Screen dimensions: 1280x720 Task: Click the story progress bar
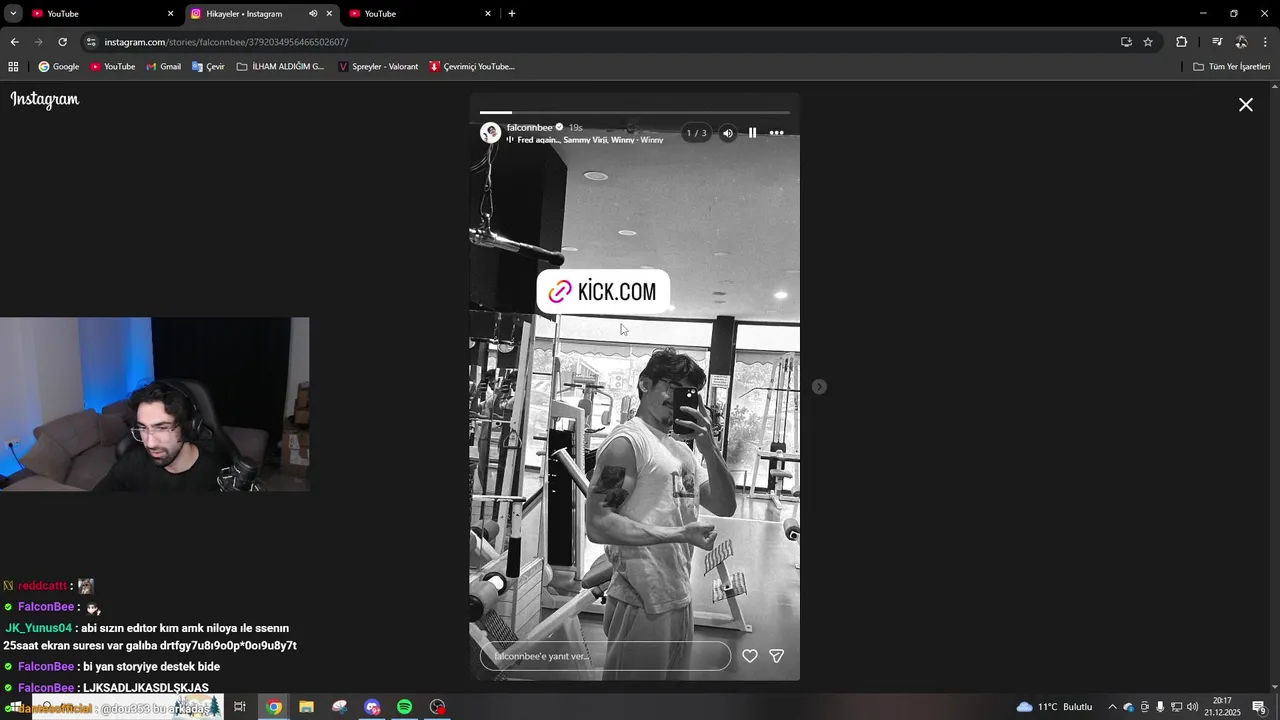635,113
